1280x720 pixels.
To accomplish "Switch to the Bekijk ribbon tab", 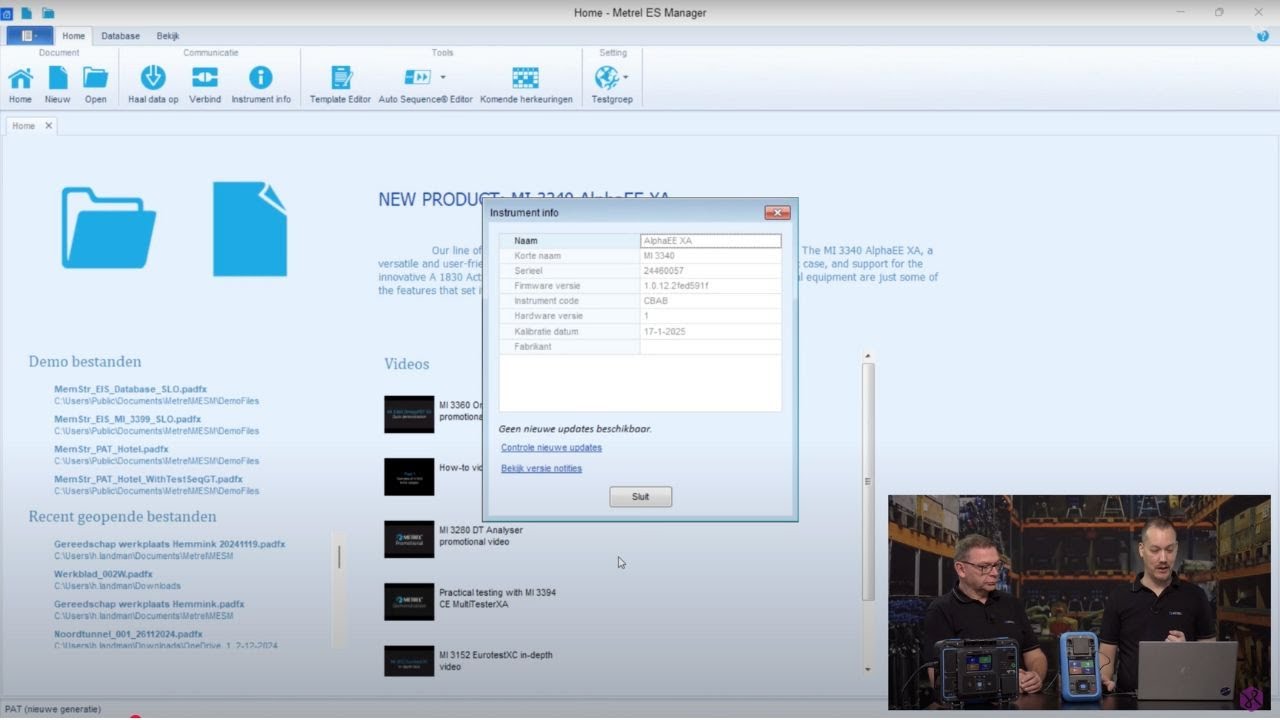I will (168, 36).
